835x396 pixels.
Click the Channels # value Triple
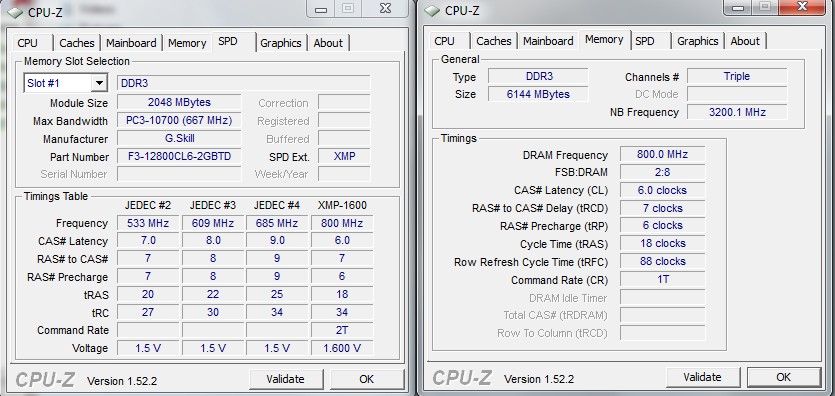click(x=736, y=76)
